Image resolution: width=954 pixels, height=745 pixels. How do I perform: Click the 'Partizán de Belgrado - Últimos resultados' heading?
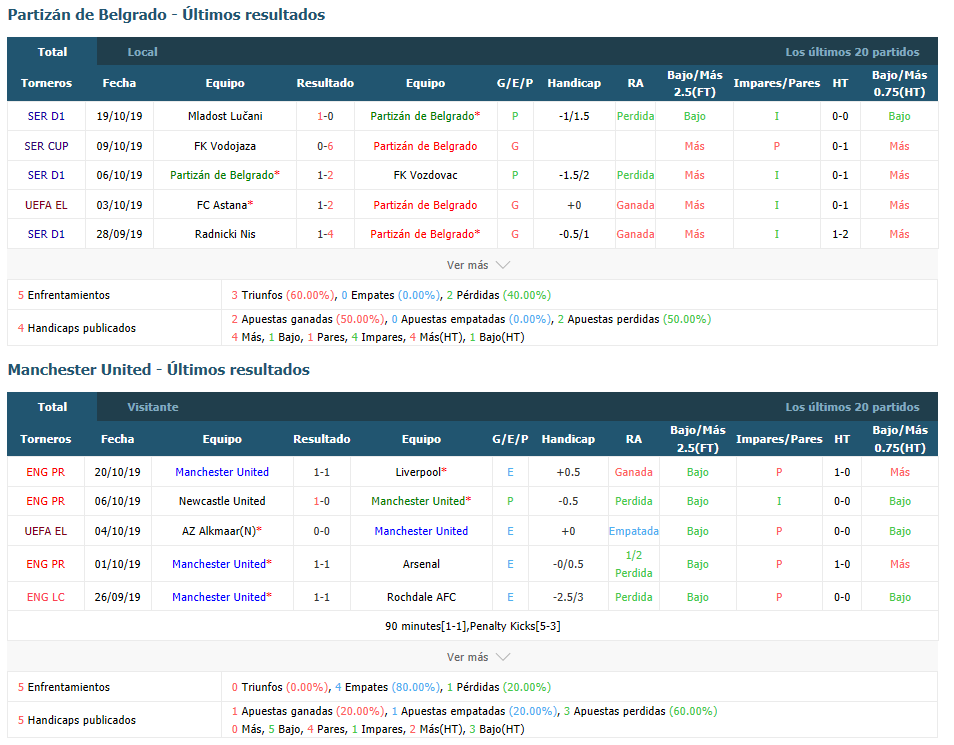point(166,15)
